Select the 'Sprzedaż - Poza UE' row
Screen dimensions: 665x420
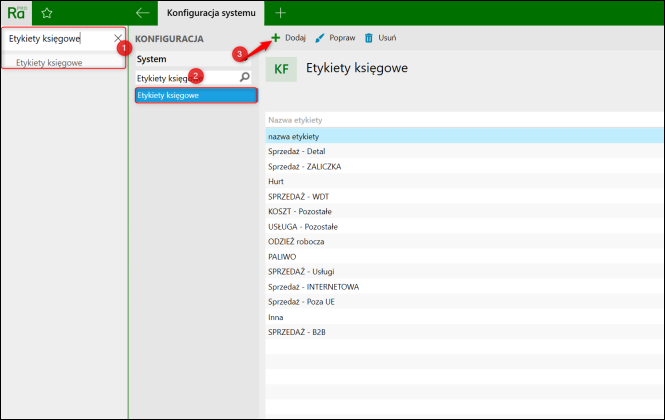465,302
